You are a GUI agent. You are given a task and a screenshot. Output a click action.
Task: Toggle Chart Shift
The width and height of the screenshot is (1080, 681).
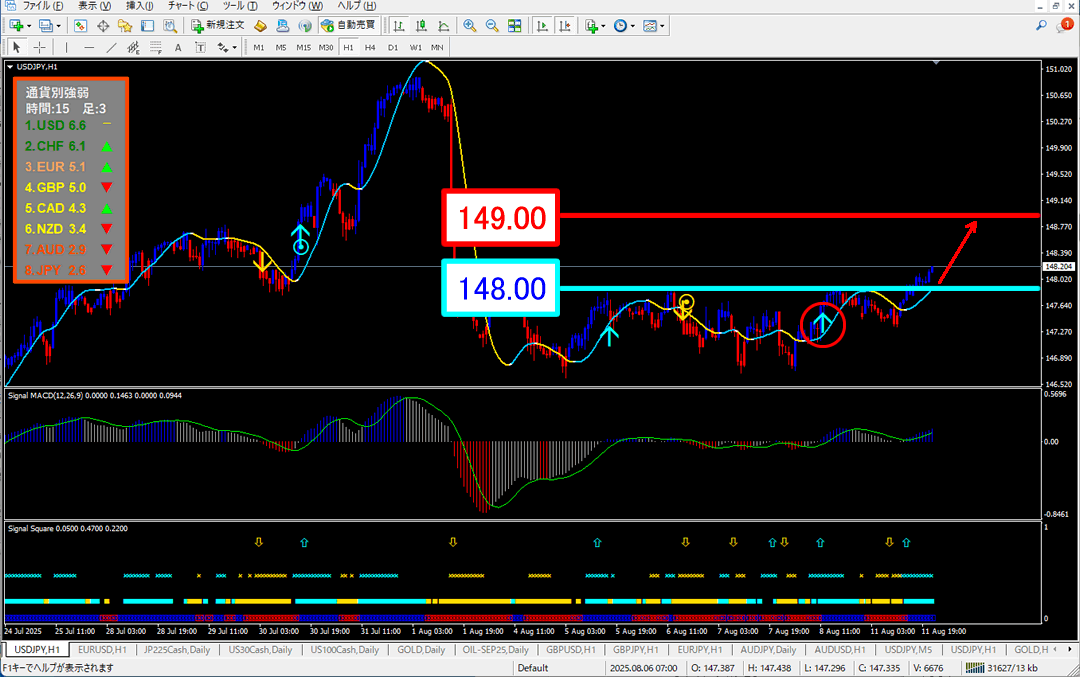pos(565,25)
